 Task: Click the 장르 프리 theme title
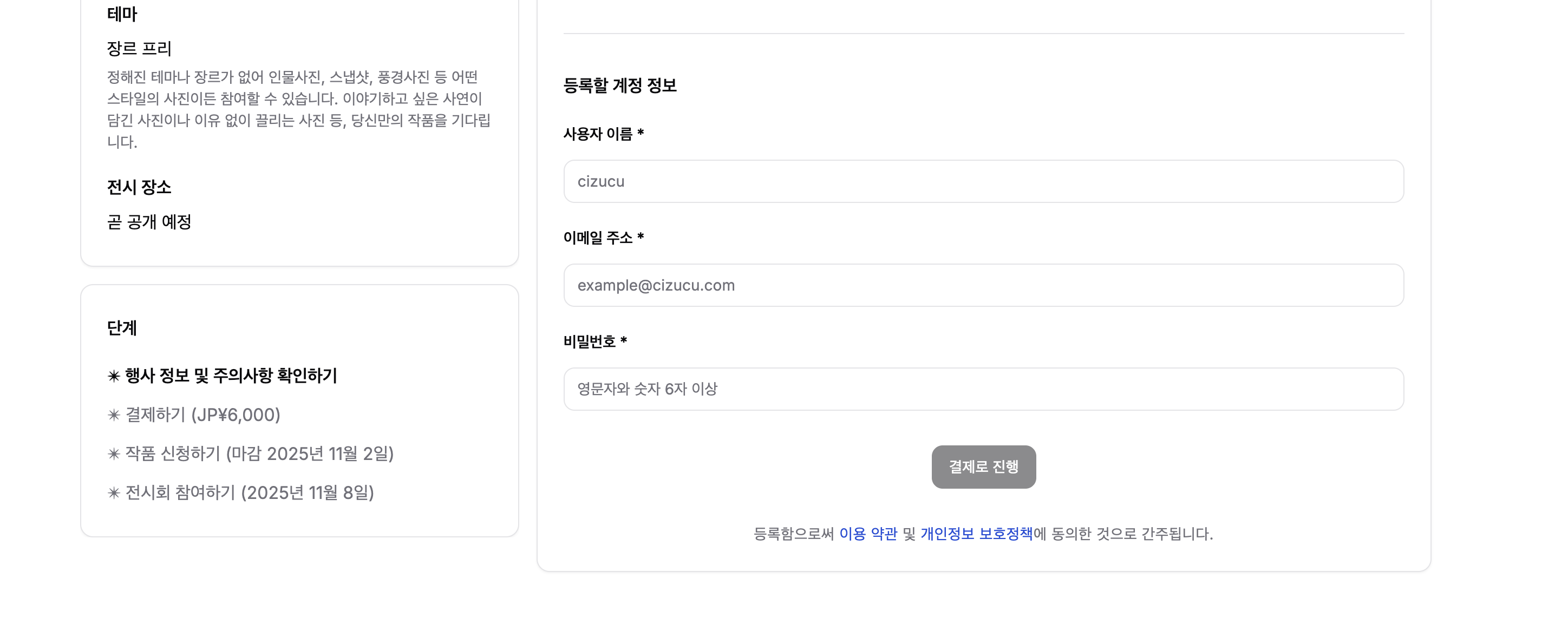coord(139,48)
